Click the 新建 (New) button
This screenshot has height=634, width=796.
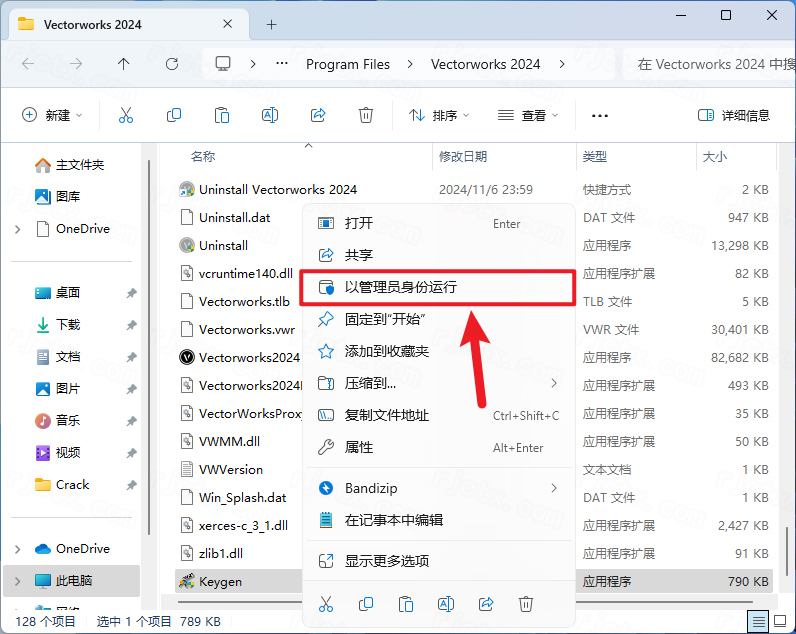(52, 115)
